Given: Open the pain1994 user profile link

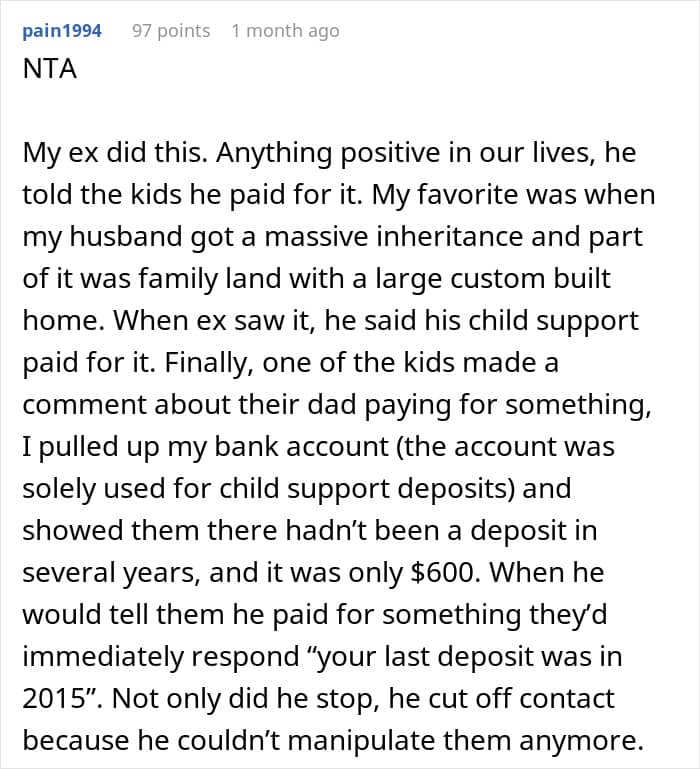Looking at the screenshot, I should [62, 31].
